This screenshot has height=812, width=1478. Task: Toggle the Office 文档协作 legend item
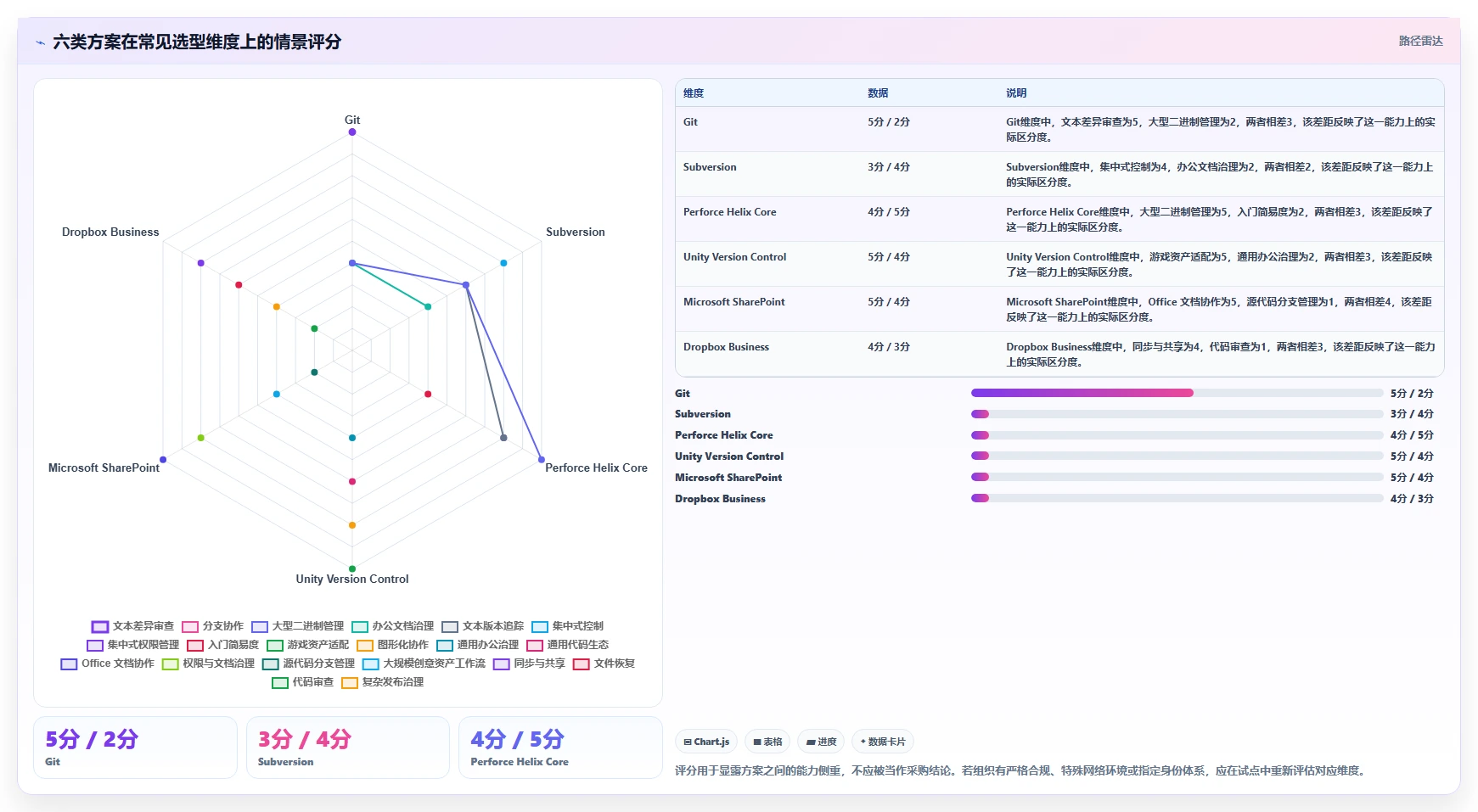pos(107,664)
